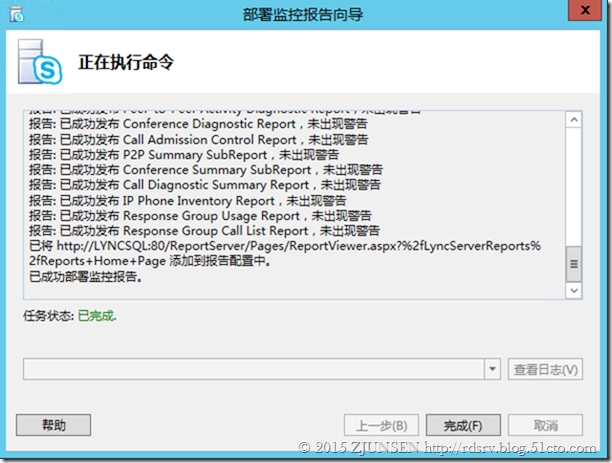The height and width of the screenshot is (463, 612).
Task: Click the 正在执行命令 heading
Action: click(126, 62)
